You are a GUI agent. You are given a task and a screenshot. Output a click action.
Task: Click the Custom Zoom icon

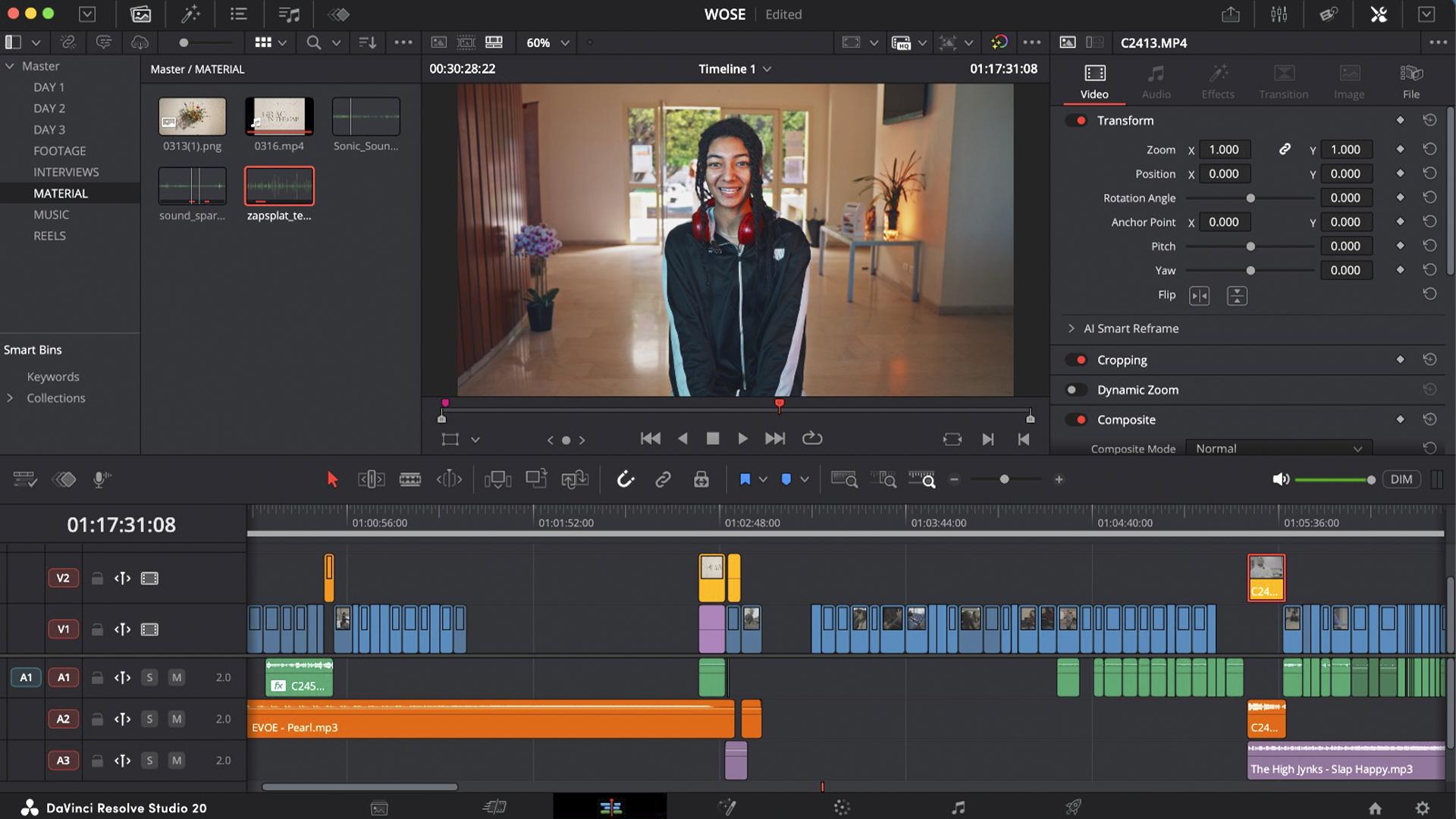(x=922, y=479)
